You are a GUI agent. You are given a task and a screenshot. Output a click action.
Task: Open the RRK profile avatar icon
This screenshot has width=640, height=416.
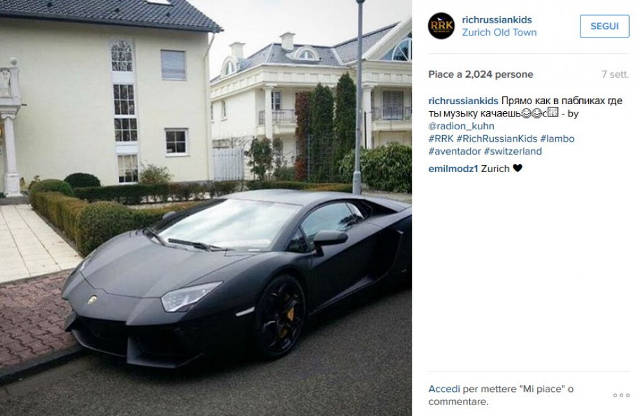tap(441, 26)
